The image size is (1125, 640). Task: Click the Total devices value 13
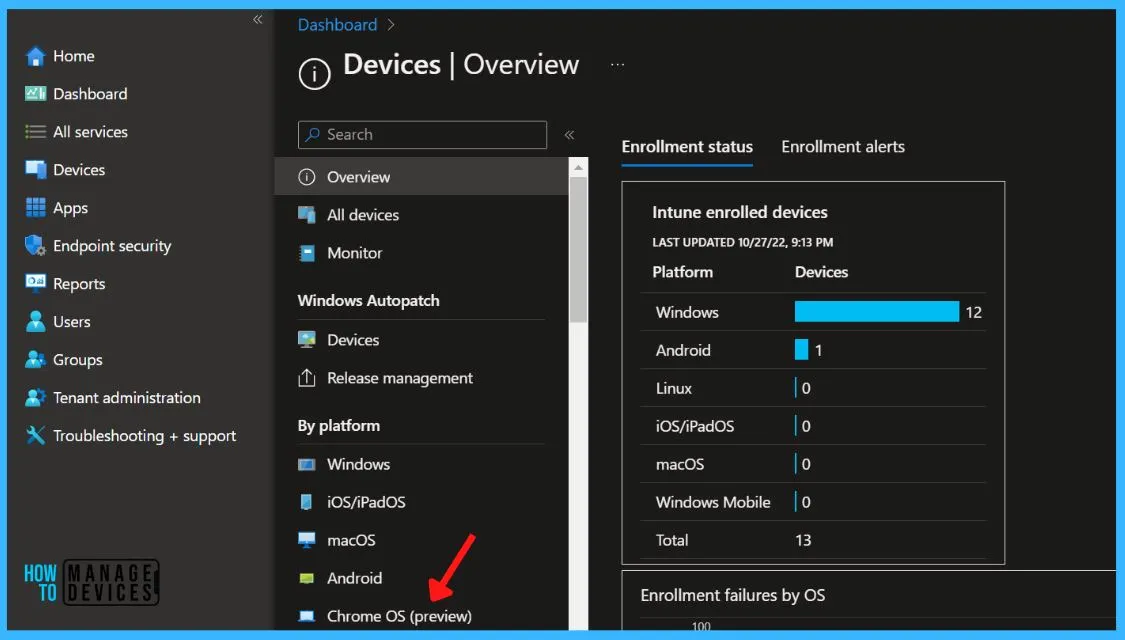point(803,540)
